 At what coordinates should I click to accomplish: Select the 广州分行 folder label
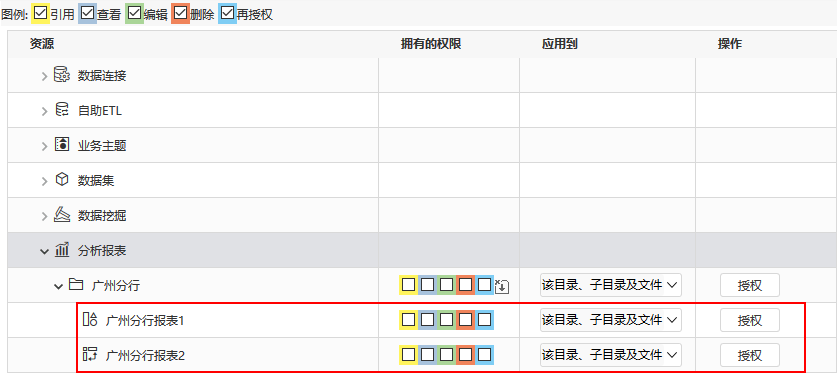(116, 286)
